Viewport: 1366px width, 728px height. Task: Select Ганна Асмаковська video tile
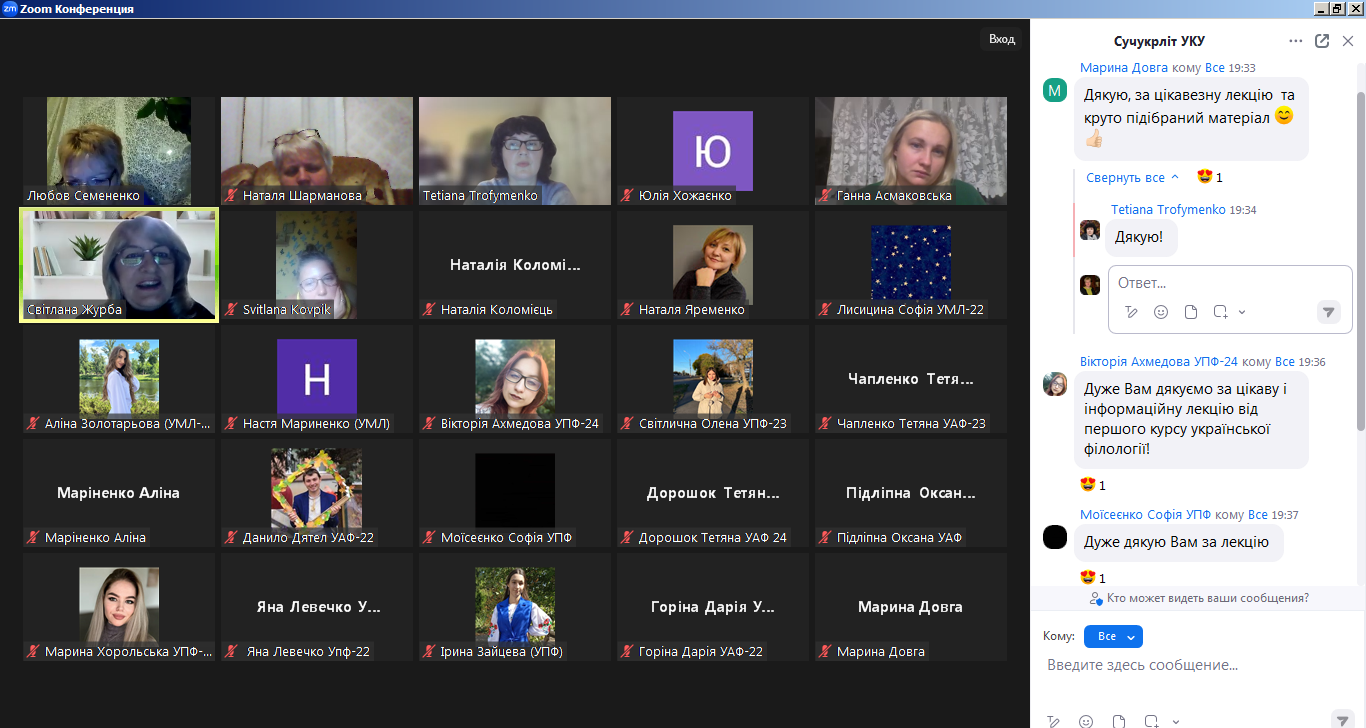coord(911,151)
